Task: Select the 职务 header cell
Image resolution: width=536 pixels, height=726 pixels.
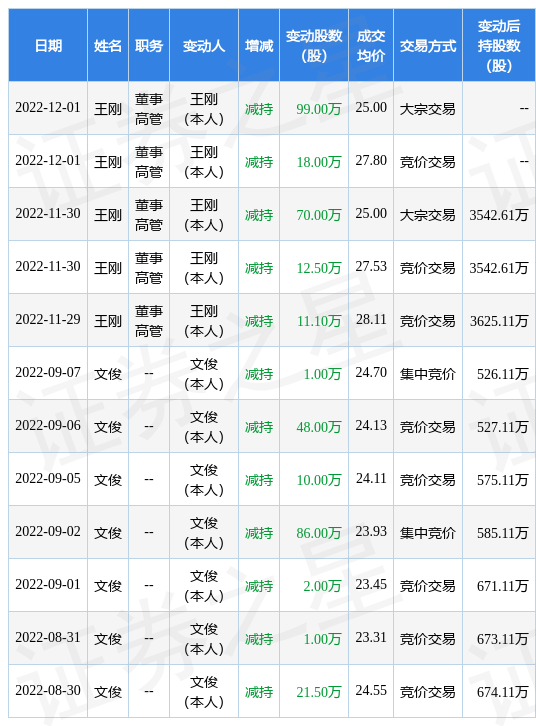Action: [149, 46]
